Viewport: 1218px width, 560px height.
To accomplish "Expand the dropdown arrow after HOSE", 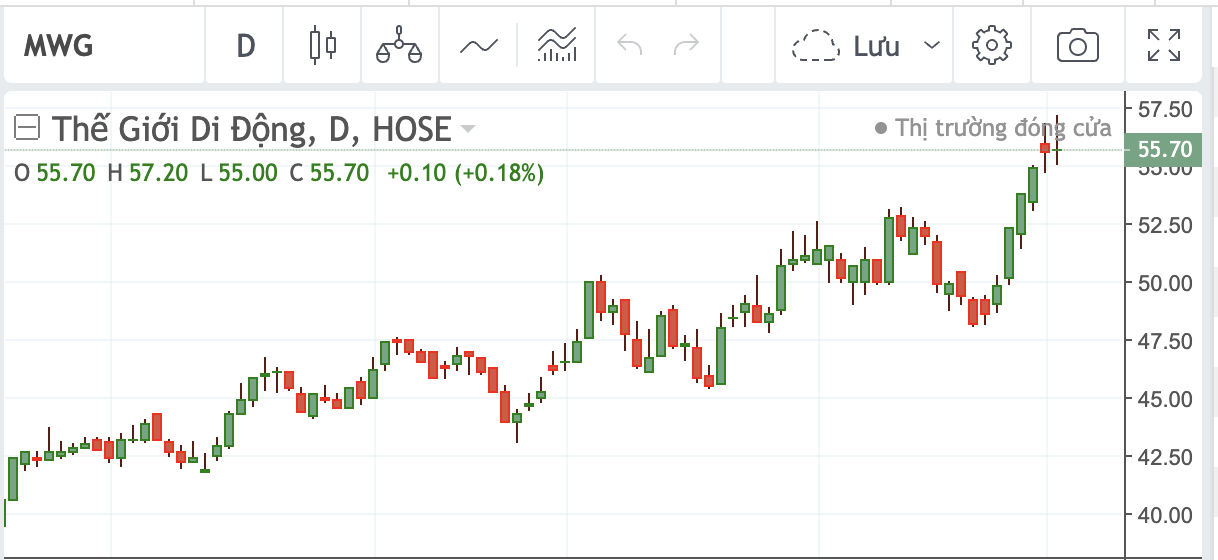I will 467,129.
